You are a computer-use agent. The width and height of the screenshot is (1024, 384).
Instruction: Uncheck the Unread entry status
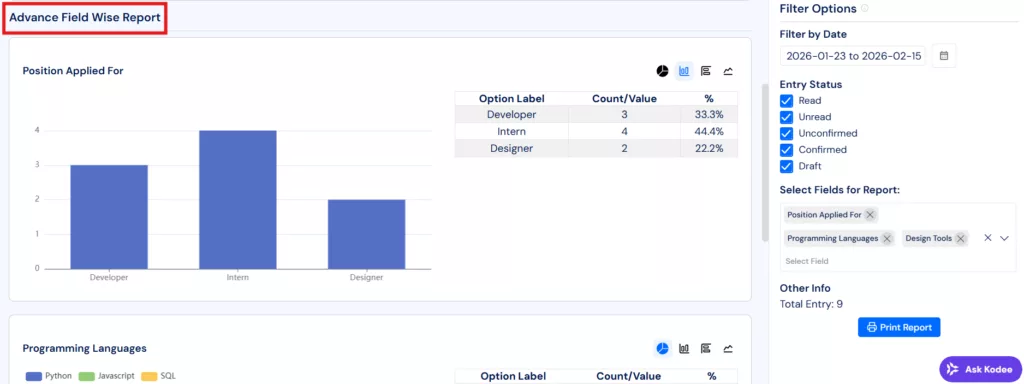pos(786,117)
